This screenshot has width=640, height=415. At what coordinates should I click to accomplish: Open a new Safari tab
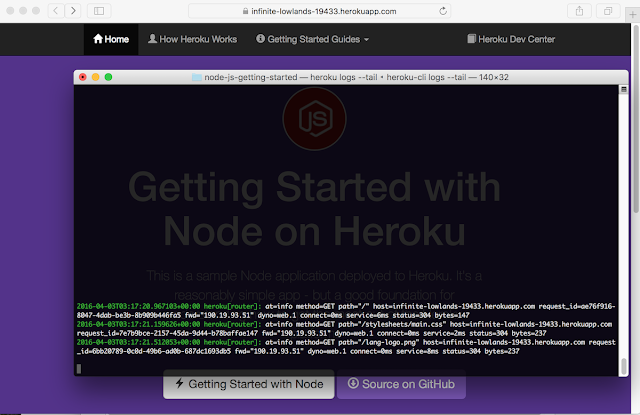[633, 15]
